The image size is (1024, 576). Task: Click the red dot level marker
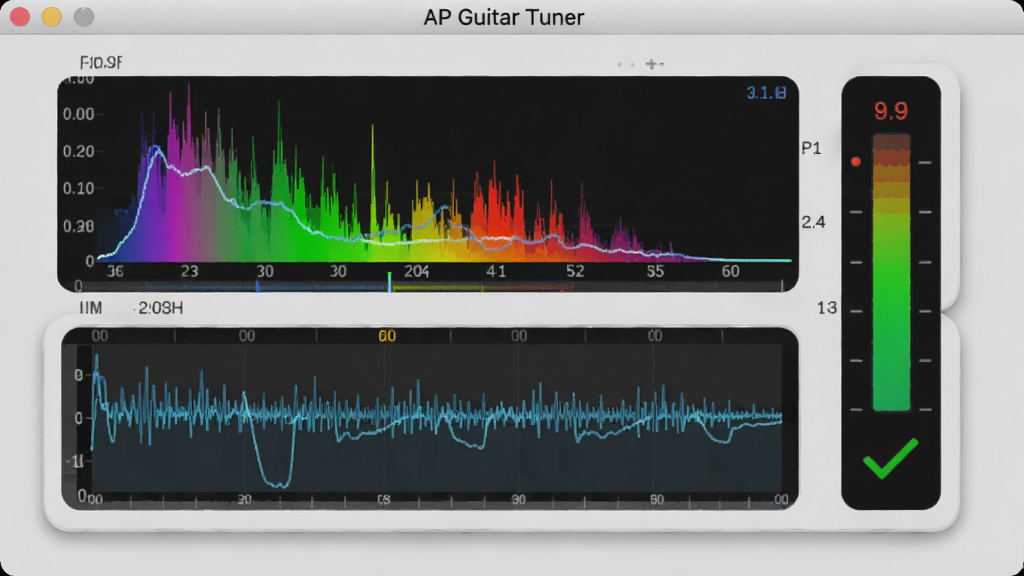tap(856, 161)
